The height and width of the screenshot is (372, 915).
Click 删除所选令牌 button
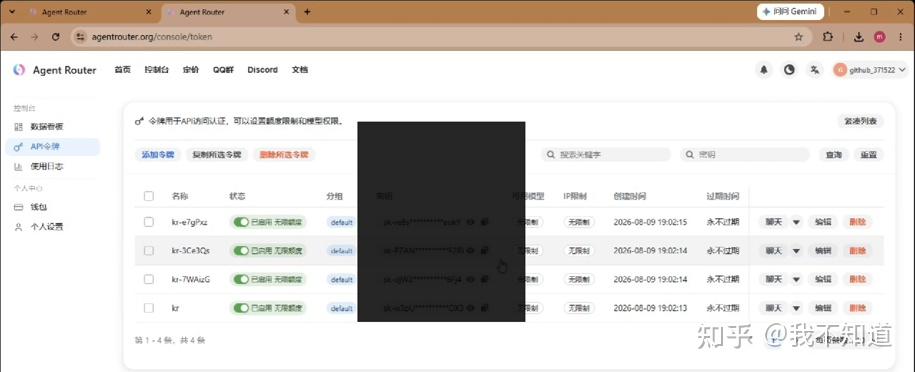pos(284,155)
